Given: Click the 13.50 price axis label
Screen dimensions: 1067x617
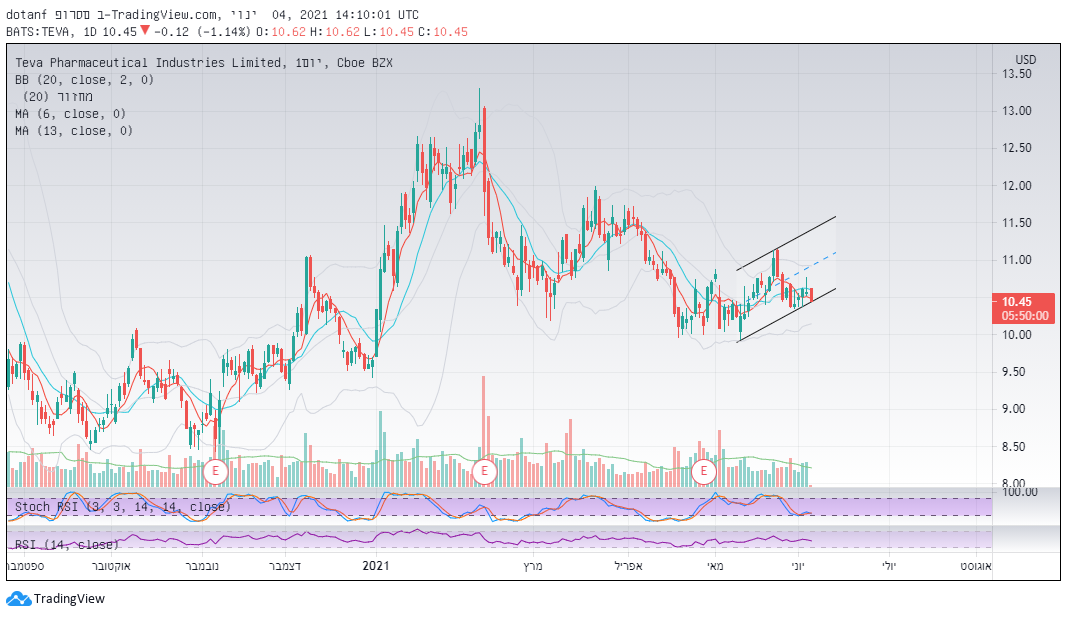Looking at the screenshot, I should point(1017,73).
